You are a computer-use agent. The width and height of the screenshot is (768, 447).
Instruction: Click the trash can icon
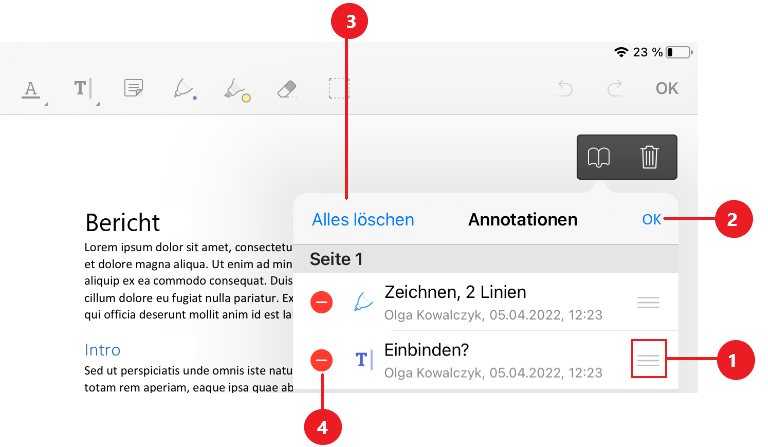click(x=650, y=157)
